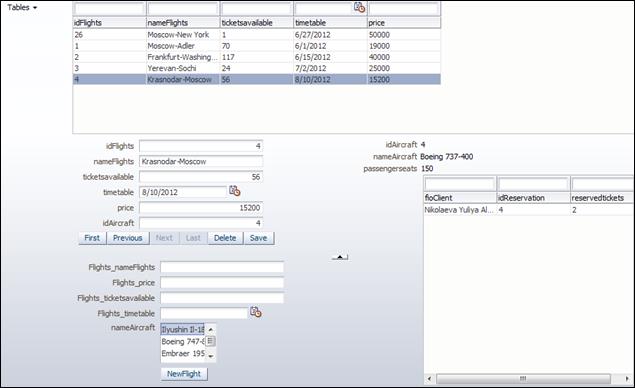Image resolution: width=635 pixels, height=388 pixels.
Task: Select Ilyushin Il-18 in aircraft list
Action: click(x=183, y=329)
